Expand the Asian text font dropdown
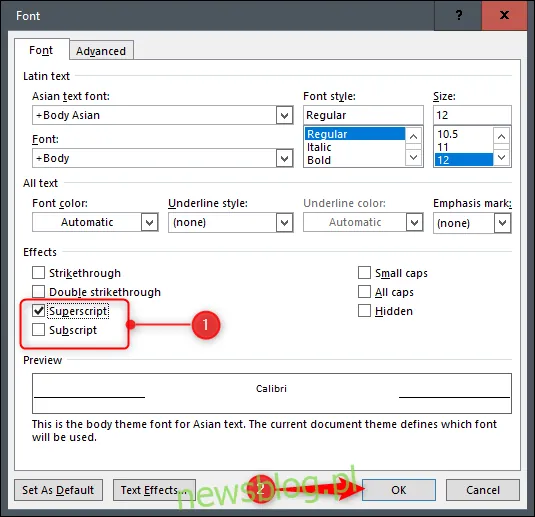Image resolution: width=535 pixels, height=517 pixels. (x=285, y=115)
